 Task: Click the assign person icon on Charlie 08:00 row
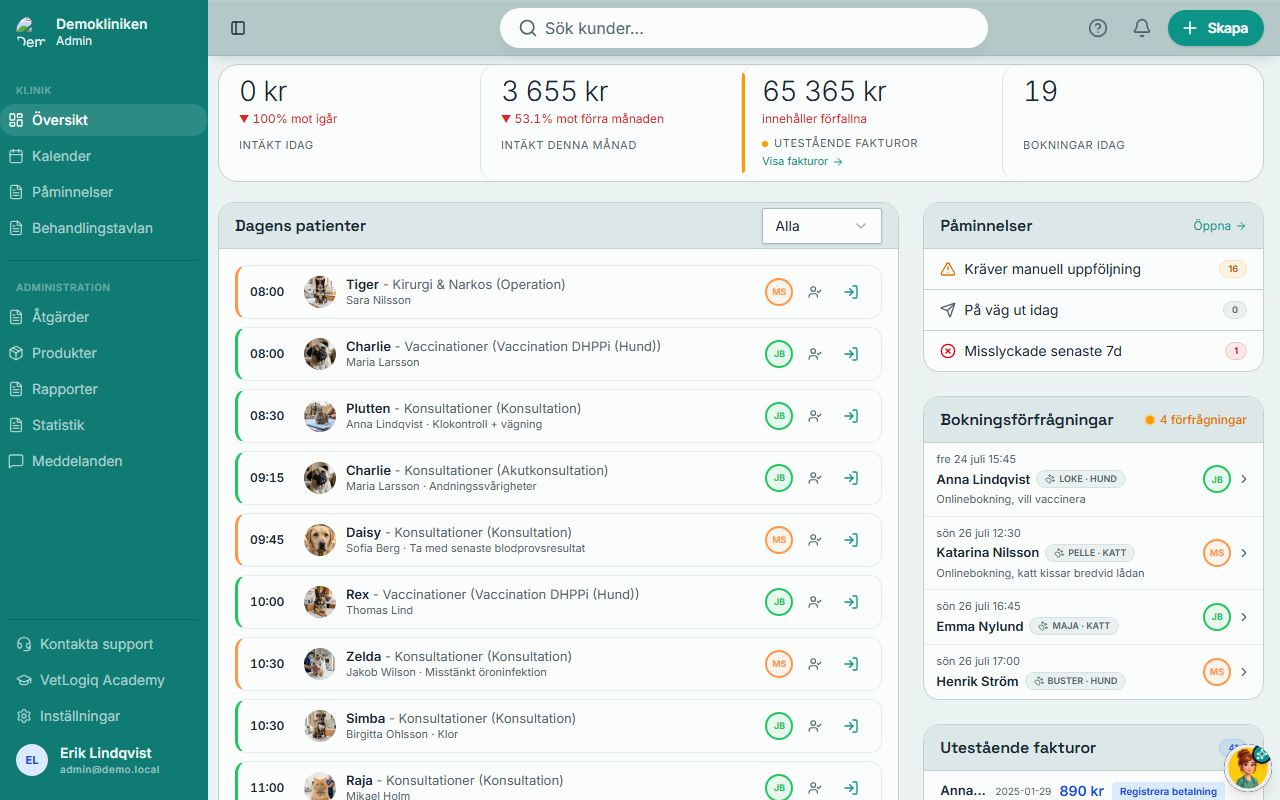815,354
